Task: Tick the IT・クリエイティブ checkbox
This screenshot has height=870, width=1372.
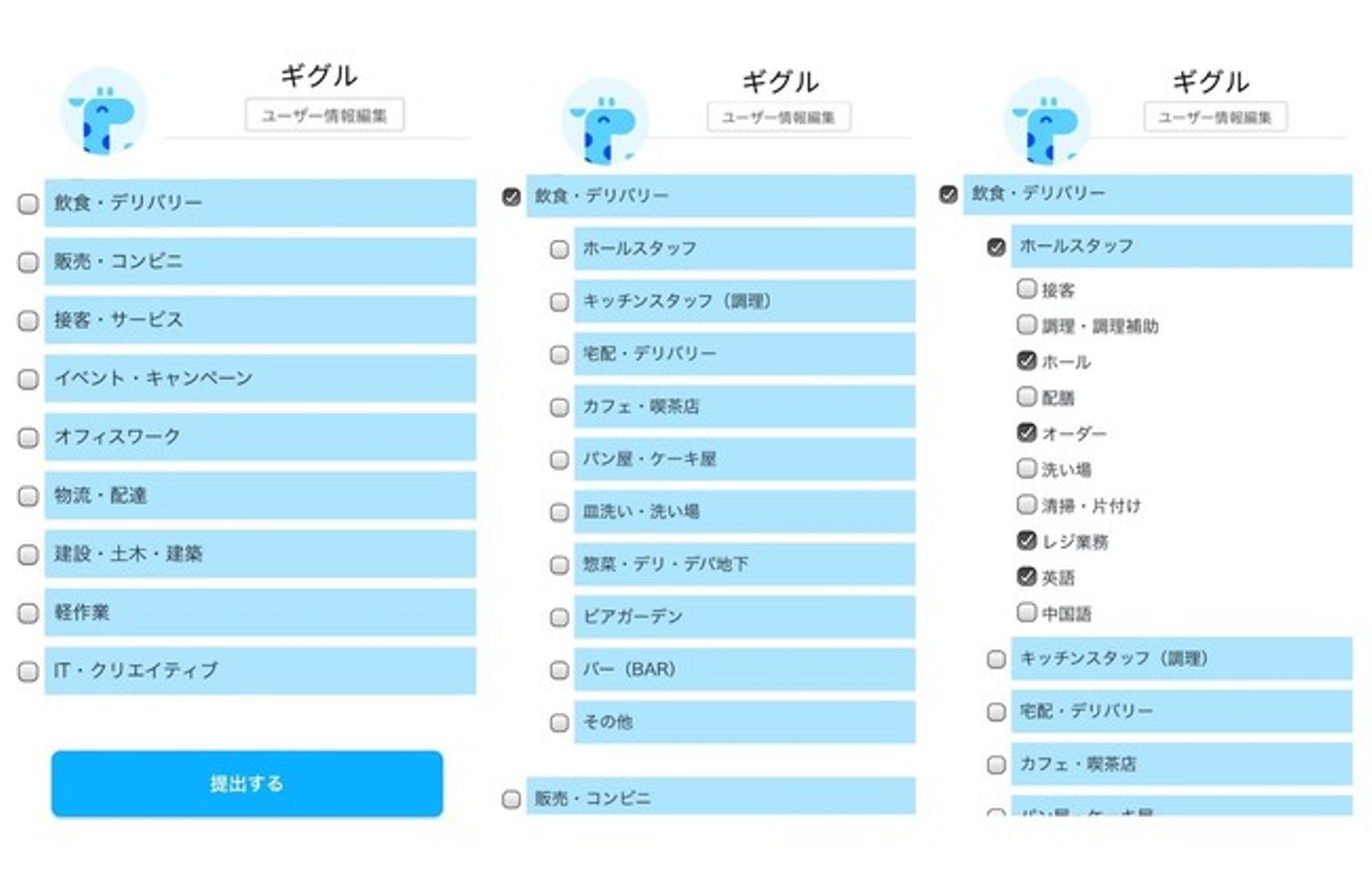Action: (29, 672)
